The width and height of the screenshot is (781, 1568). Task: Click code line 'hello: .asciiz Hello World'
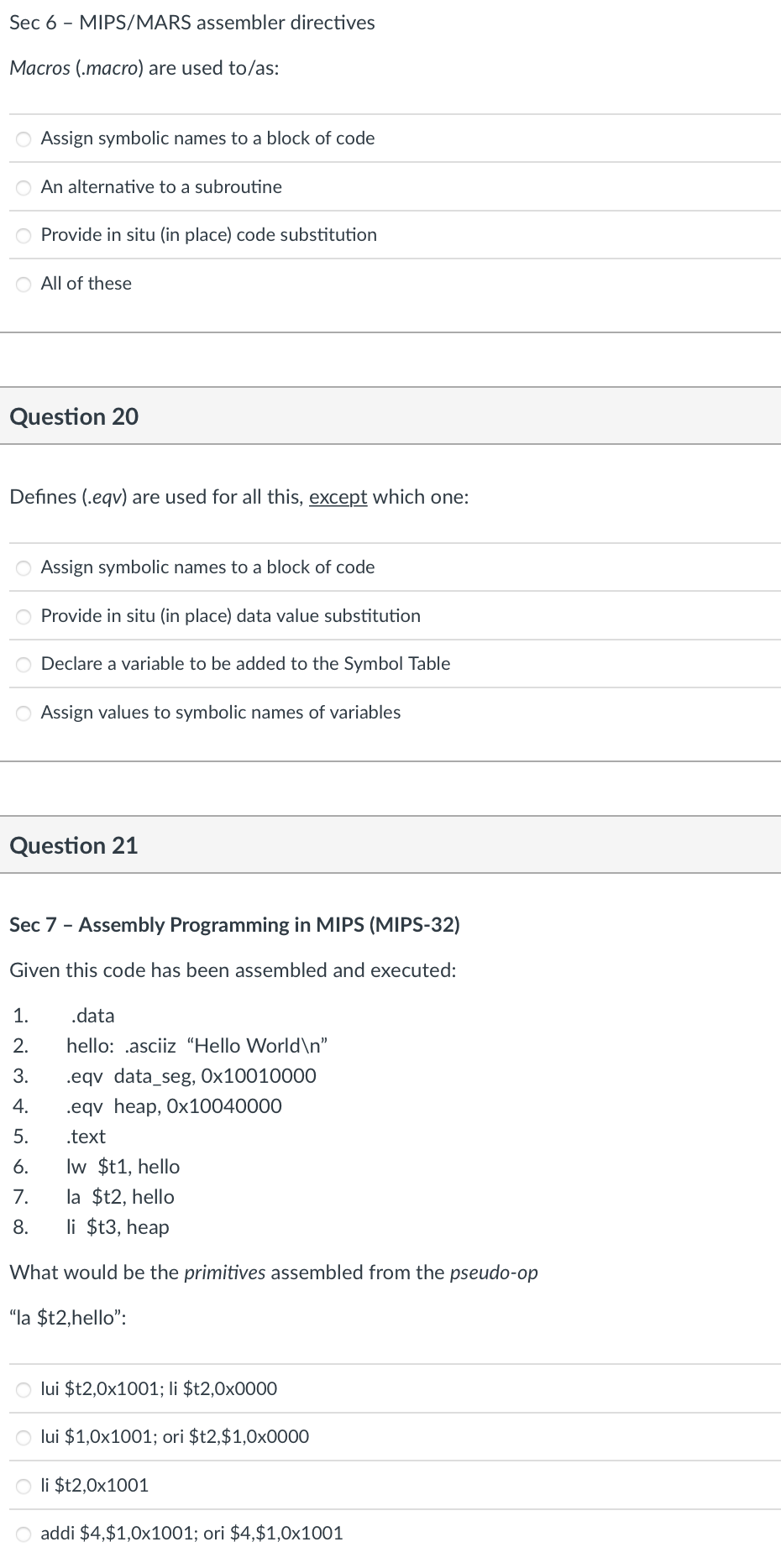click(x=197, y=1046)
